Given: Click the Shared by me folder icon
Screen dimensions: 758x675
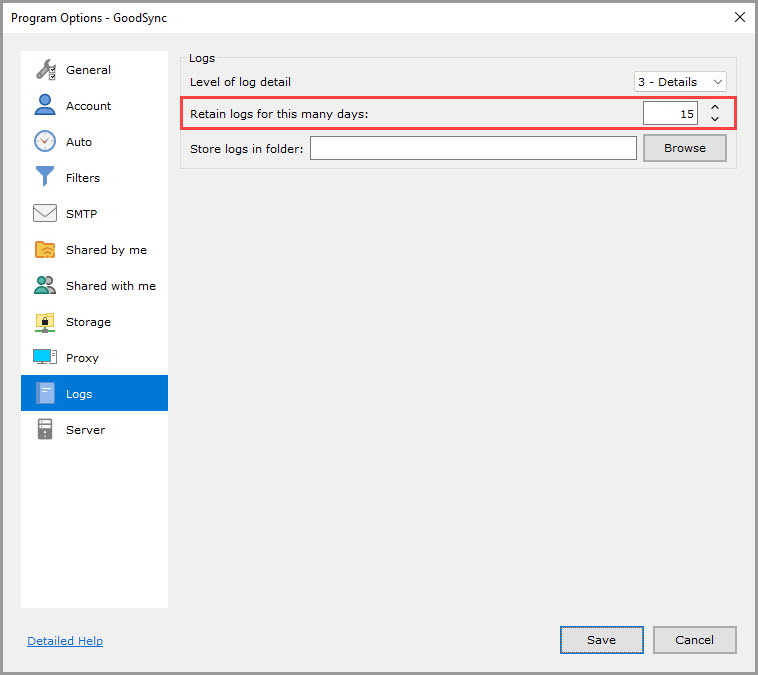Looking at the screenshot, I should pyautogui.click(x=45, y=249).
